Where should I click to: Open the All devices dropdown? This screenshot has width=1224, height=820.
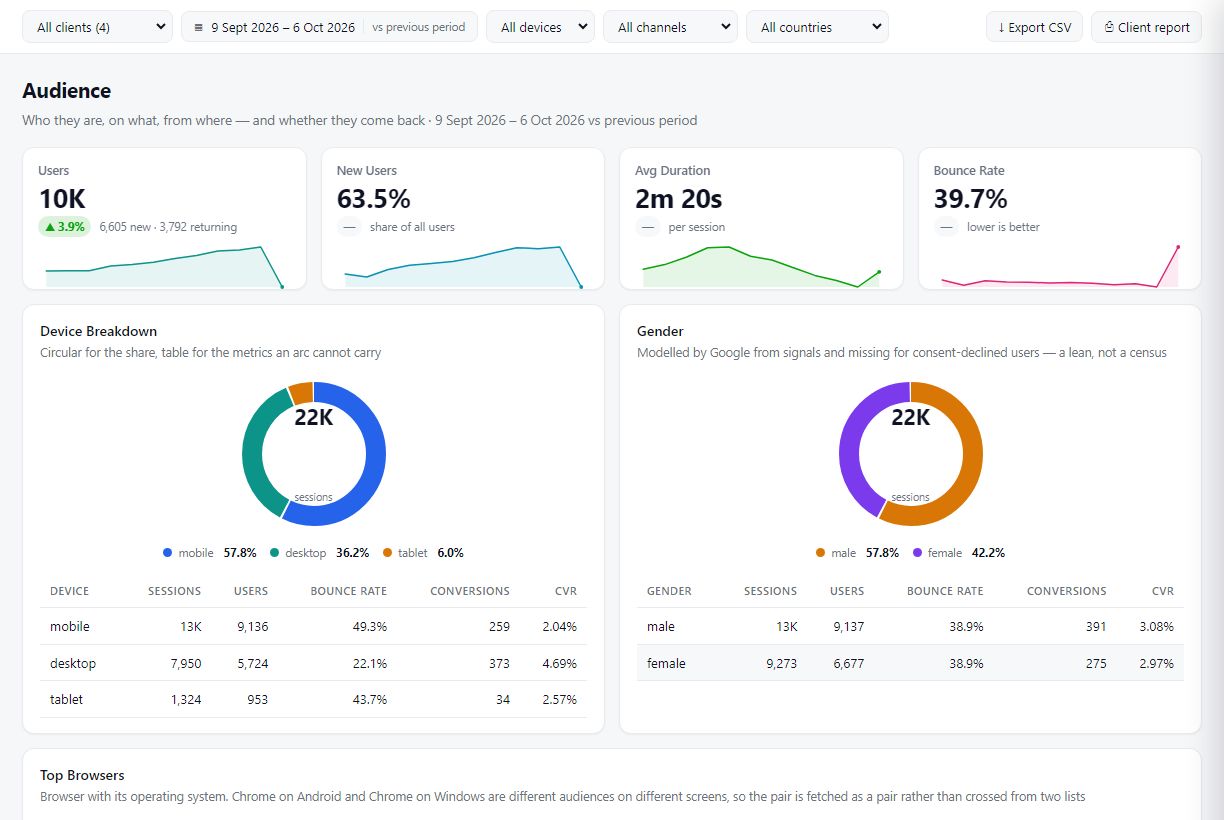coord(540,27)
